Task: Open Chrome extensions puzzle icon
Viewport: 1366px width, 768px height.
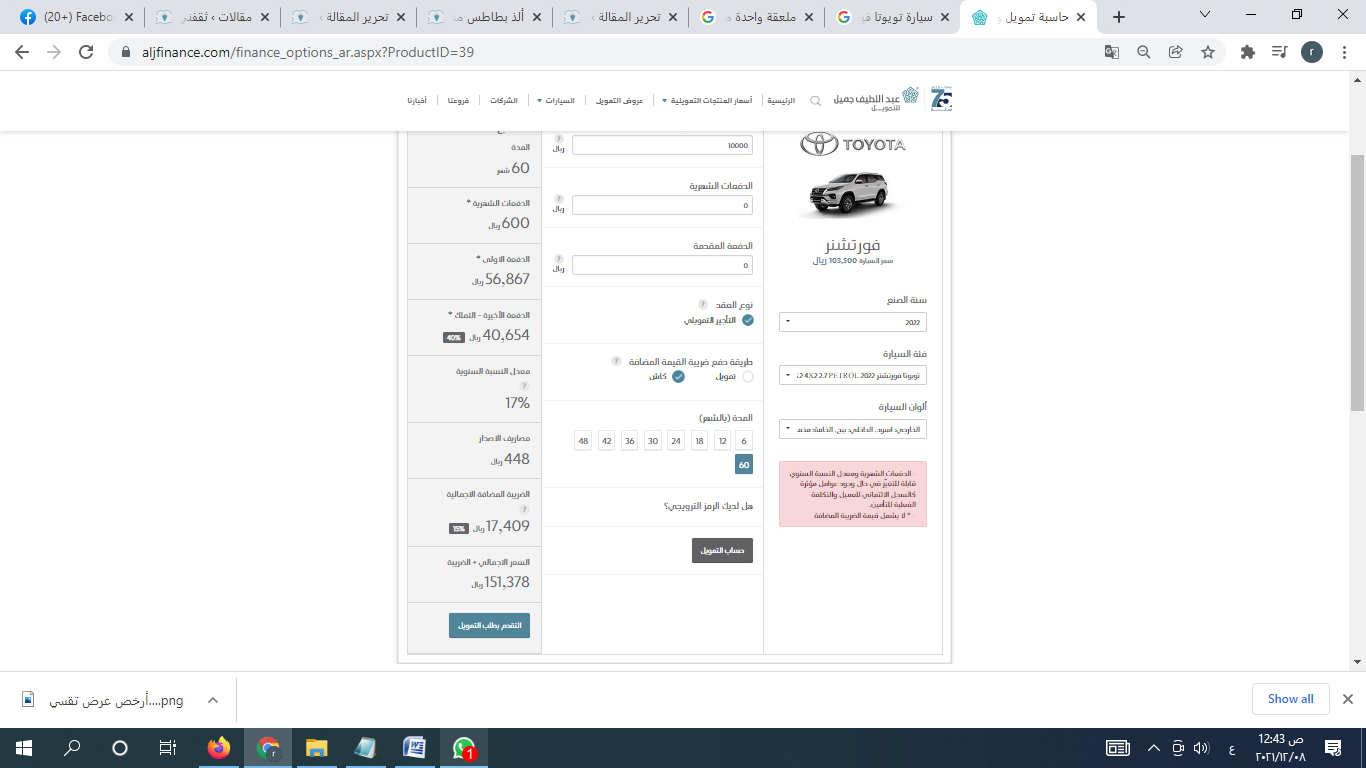Action: click(x=1247, y=52)
